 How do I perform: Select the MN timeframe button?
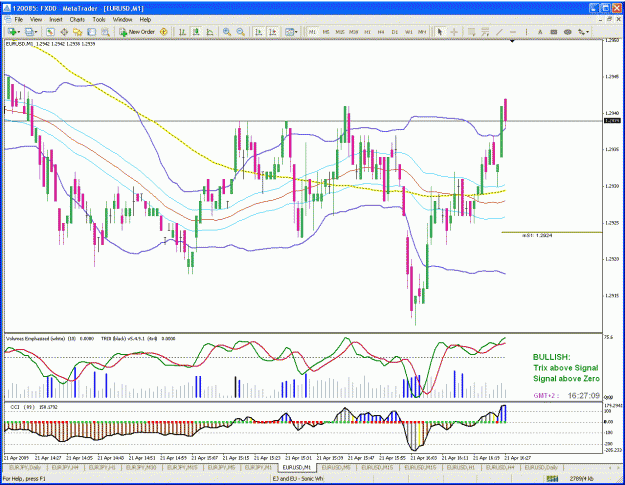(422, 32)
